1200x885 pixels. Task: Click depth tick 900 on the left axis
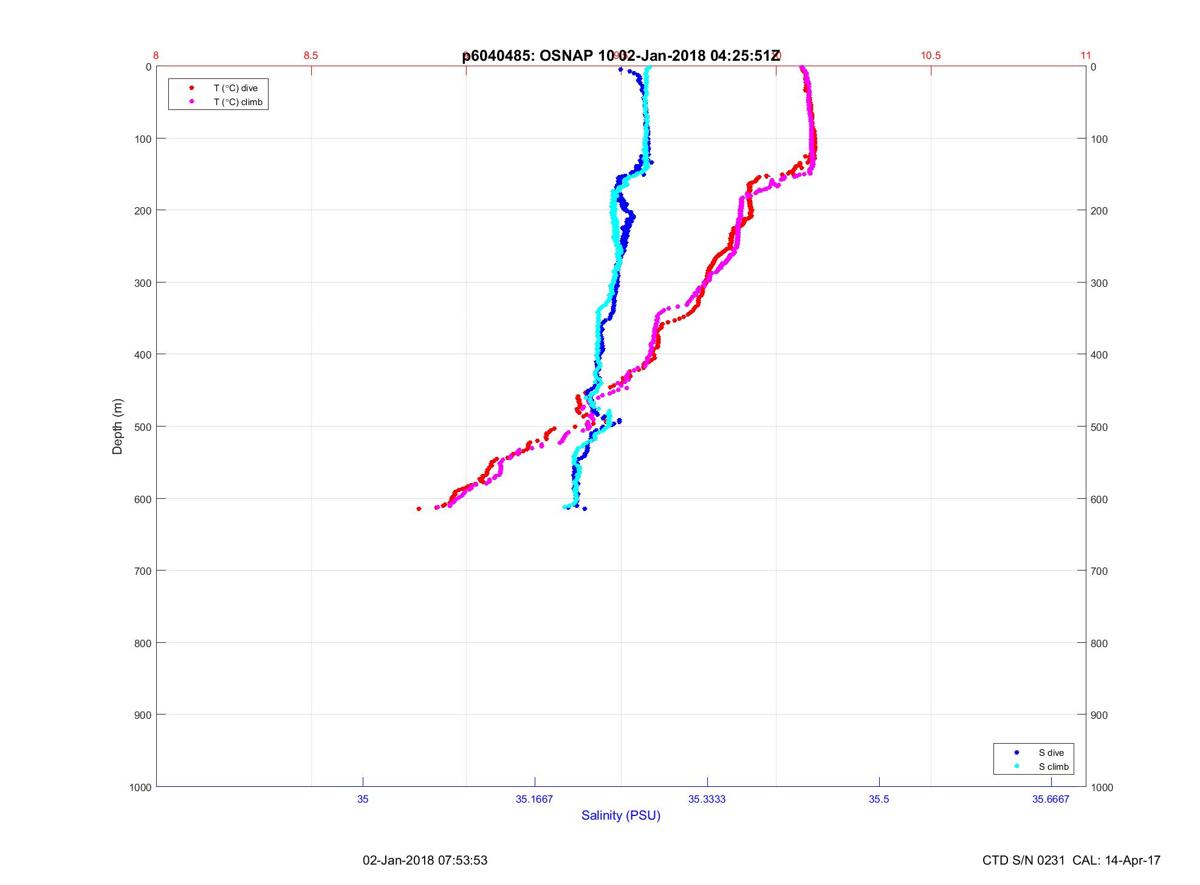[142, 715]
